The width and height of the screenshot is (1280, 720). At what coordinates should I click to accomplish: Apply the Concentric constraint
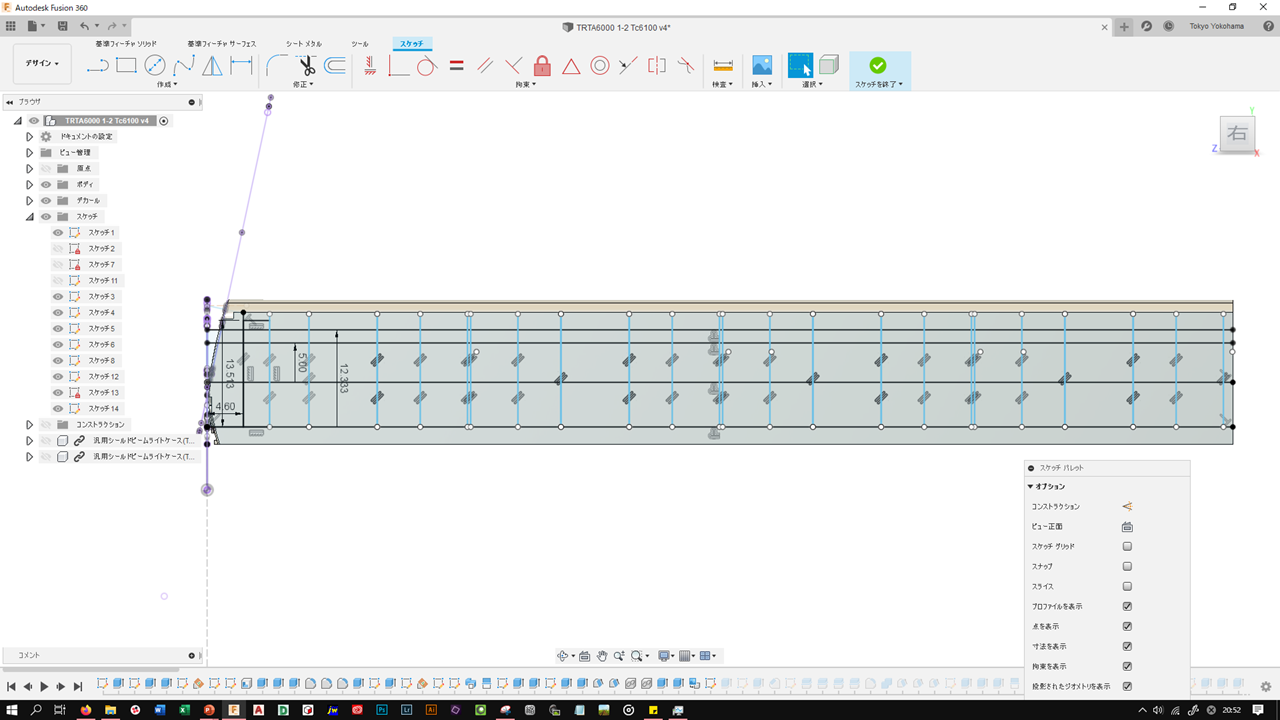tap(600, 66)
